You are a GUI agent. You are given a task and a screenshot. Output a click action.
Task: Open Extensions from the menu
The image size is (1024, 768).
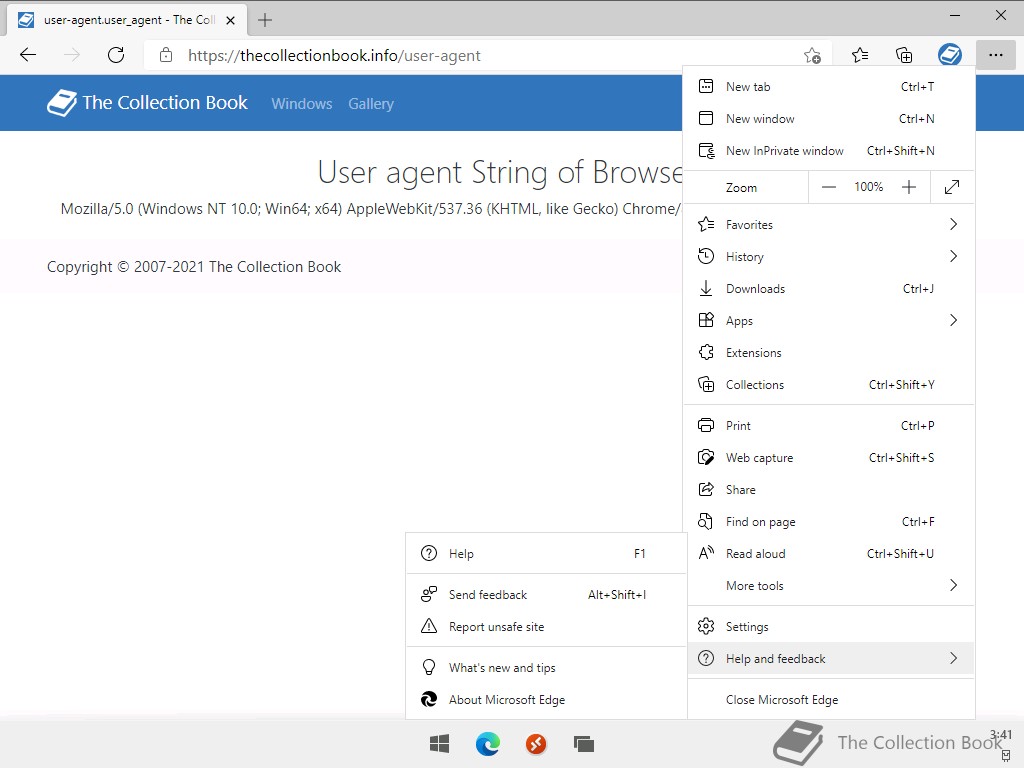[x=829, y=352]
